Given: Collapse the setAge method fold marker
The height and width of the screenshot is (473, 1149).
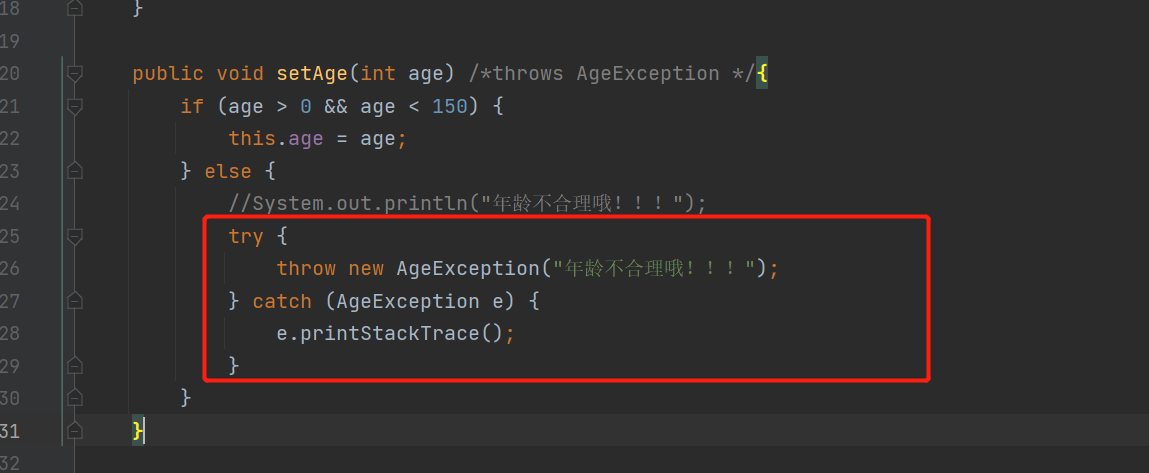Looking at the screenshot, I should 75,73.
